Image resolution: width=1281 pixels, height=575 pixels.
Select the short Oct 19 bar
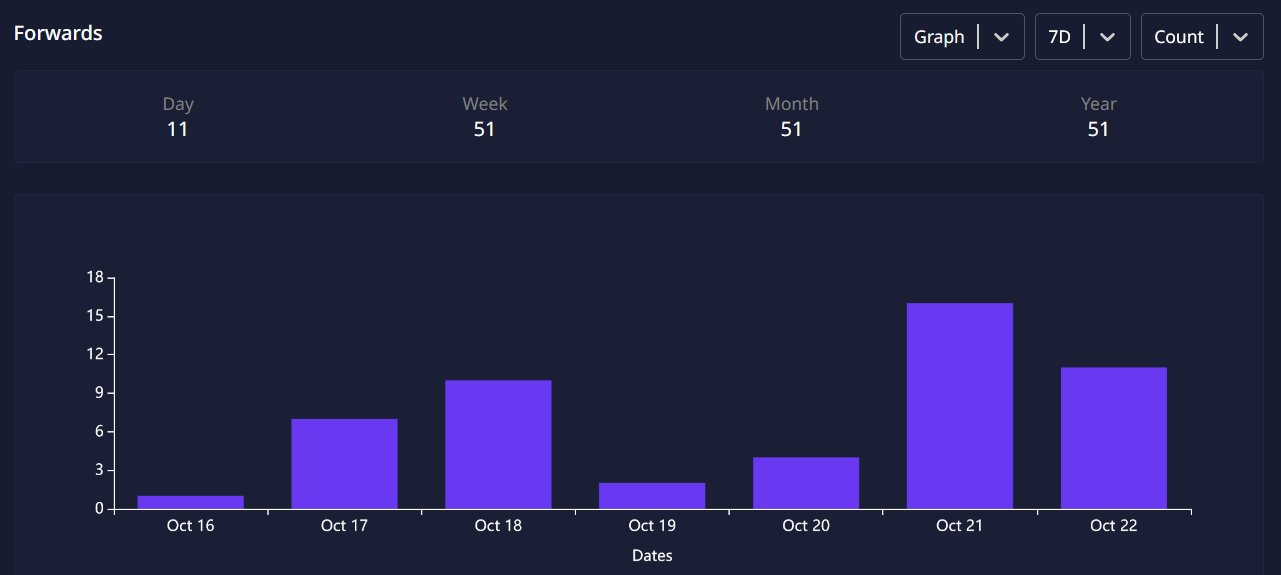652,496
